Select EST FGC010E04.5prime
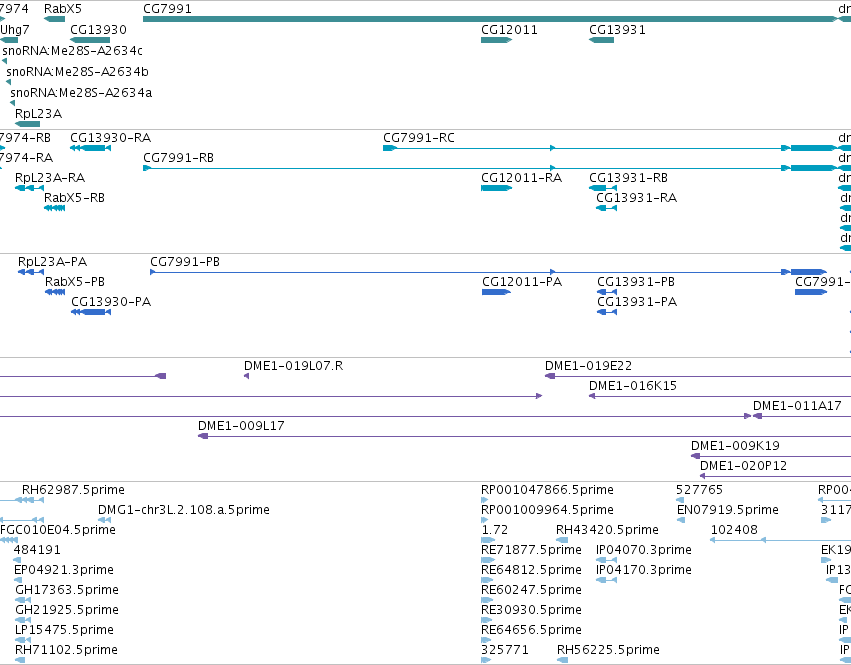 9,540
